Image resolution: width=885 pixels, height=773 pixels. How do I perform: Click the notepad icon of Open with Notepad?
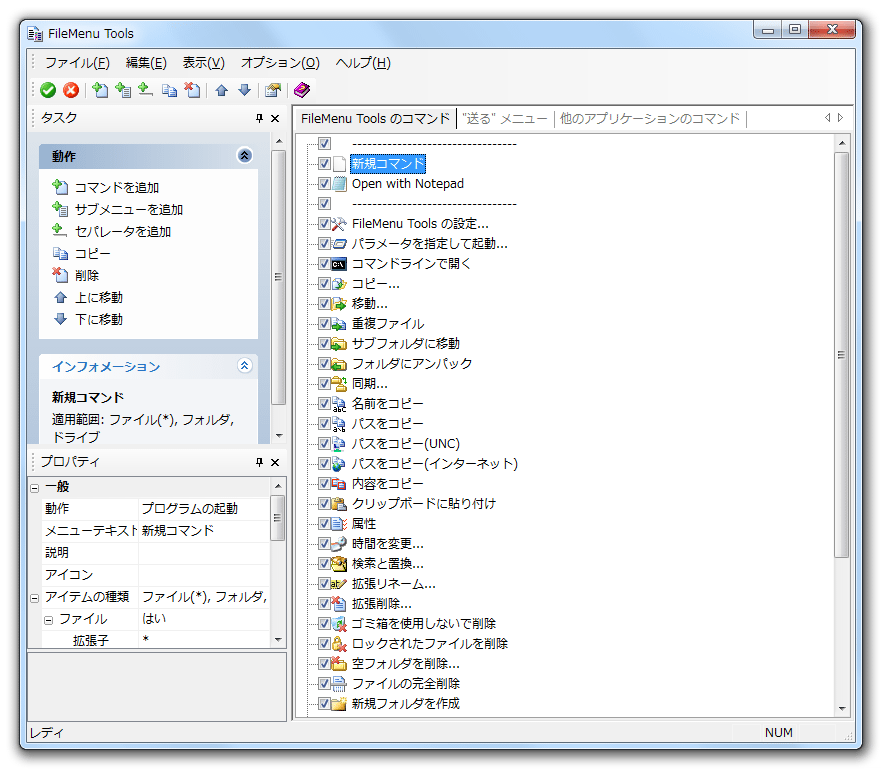(x=339, y=184)
